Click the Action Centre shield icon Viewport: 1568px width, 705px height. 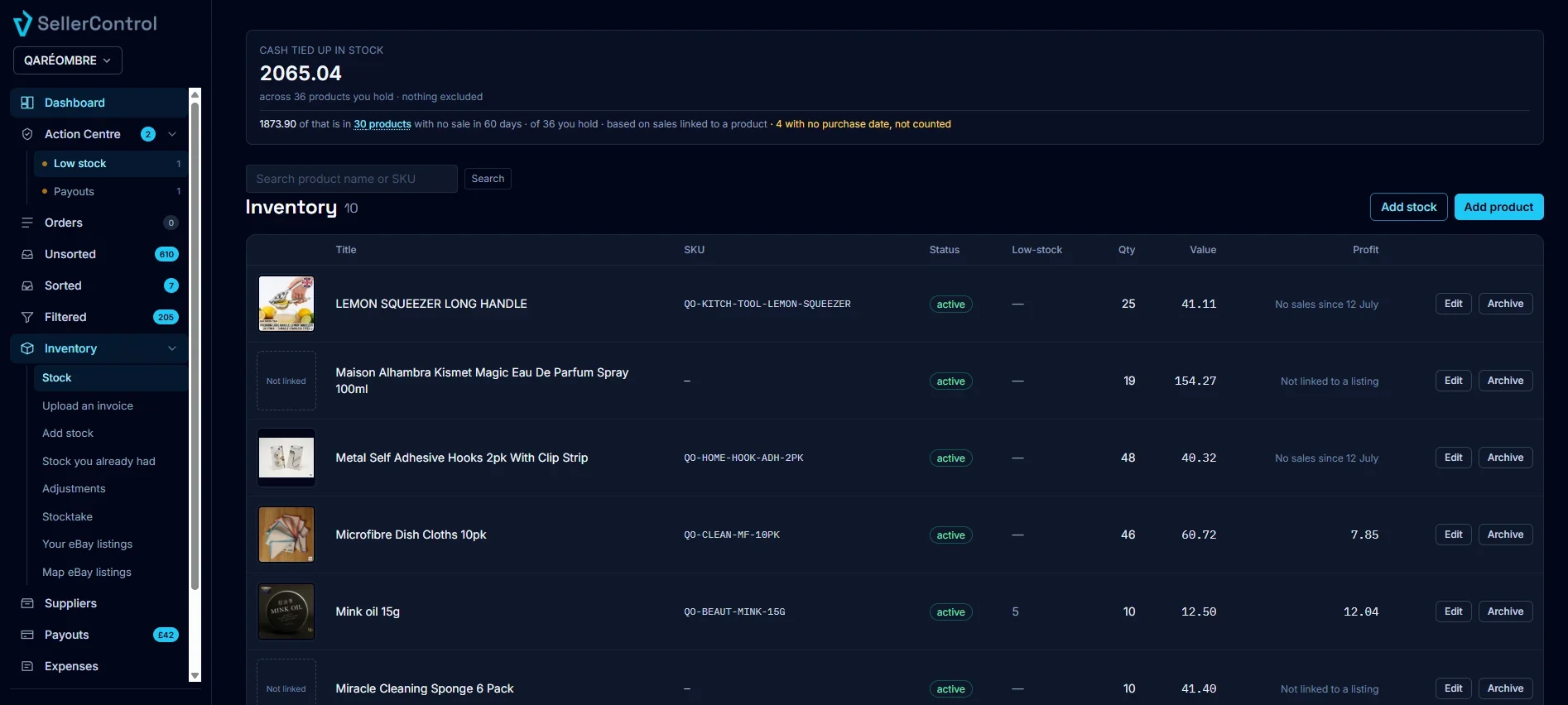tap(27, 134)
